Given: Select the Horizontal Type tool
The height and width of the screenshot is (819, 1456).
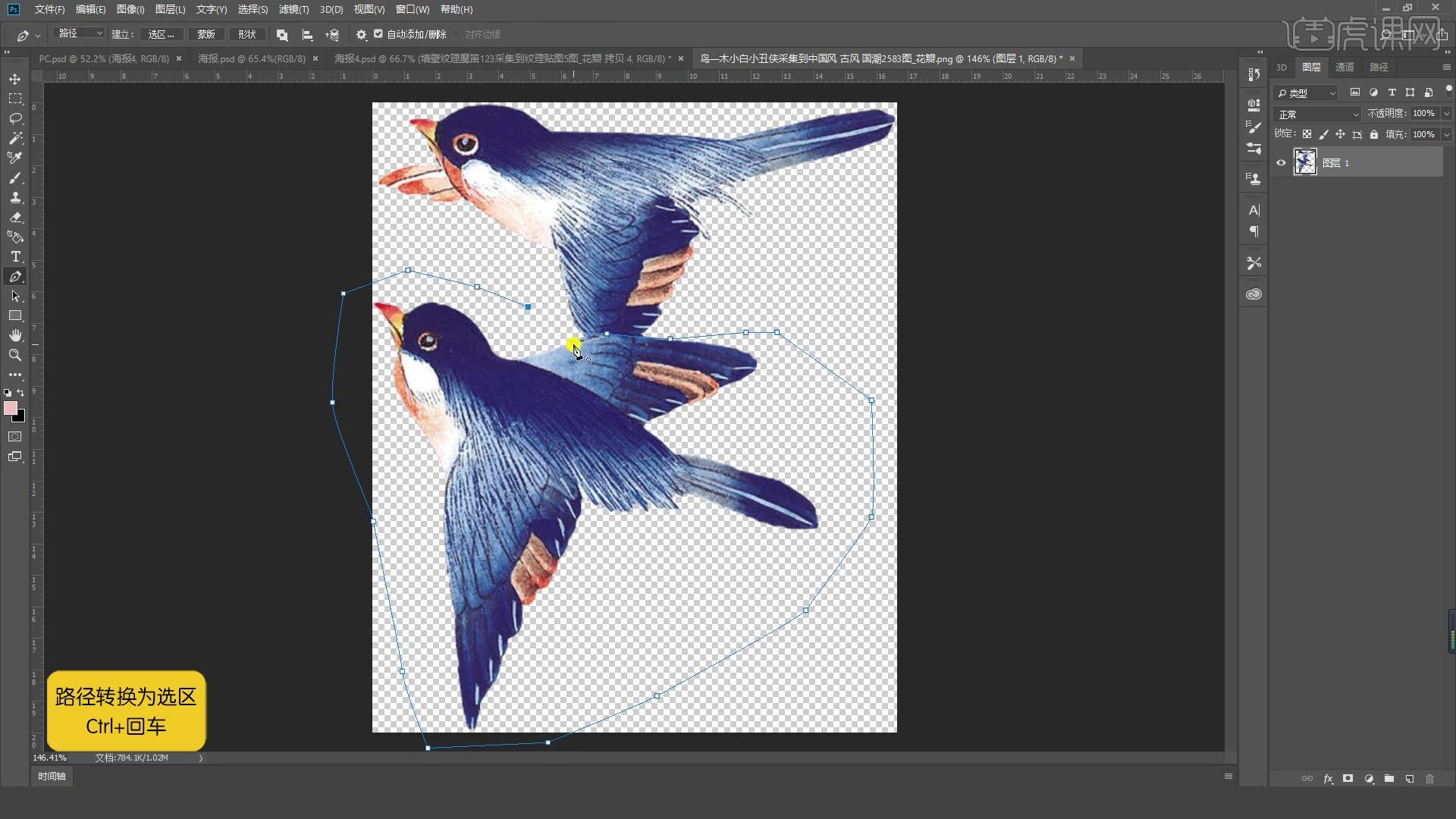Looking at the screenshot, I should coord(15,256).
